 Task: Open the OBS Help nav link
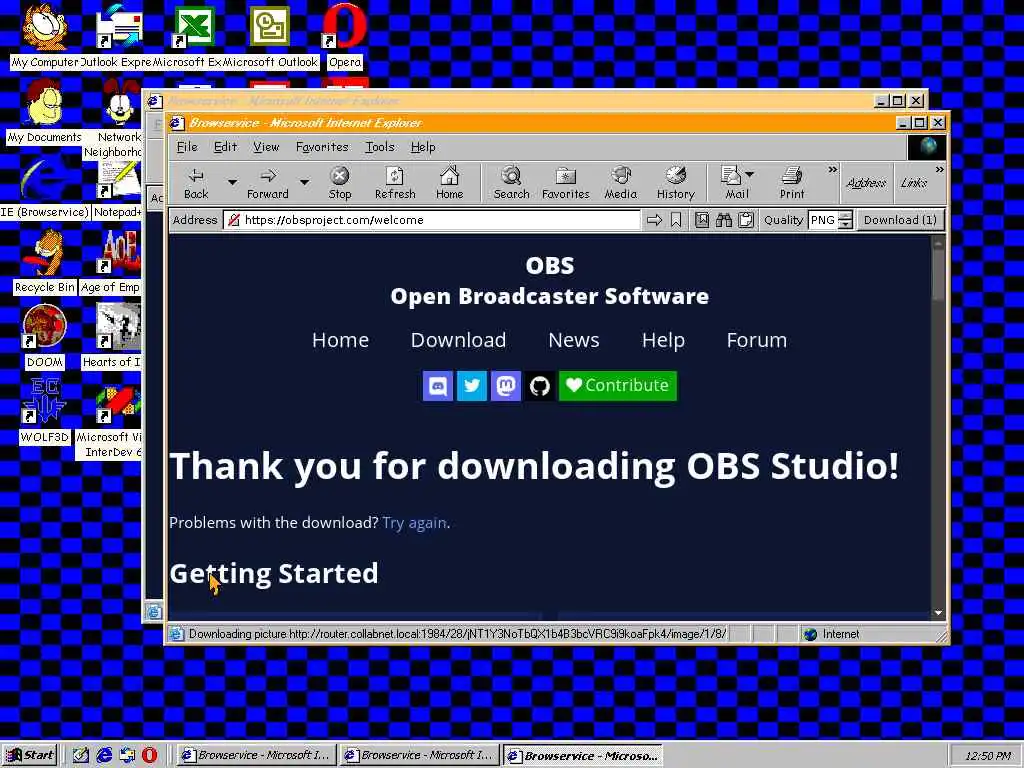(x=663, y=340)
